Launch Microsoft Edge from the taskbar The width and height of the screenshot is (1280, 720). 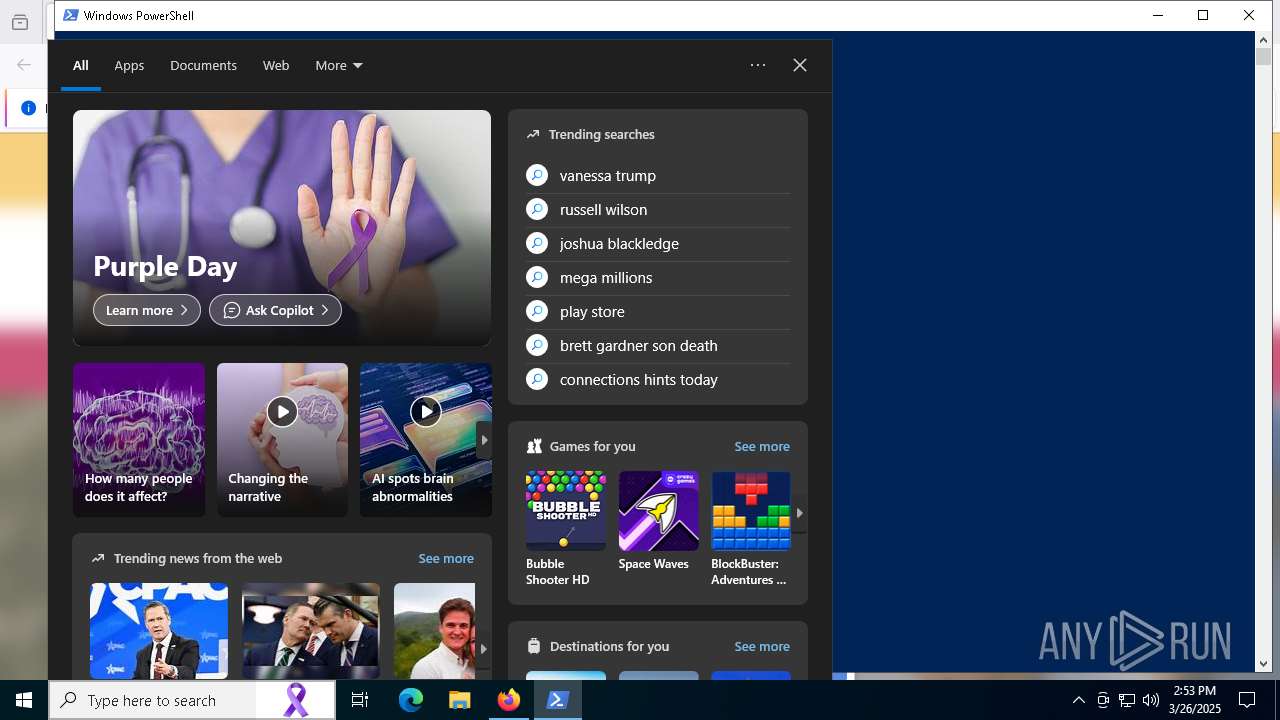tap(411, 700)
